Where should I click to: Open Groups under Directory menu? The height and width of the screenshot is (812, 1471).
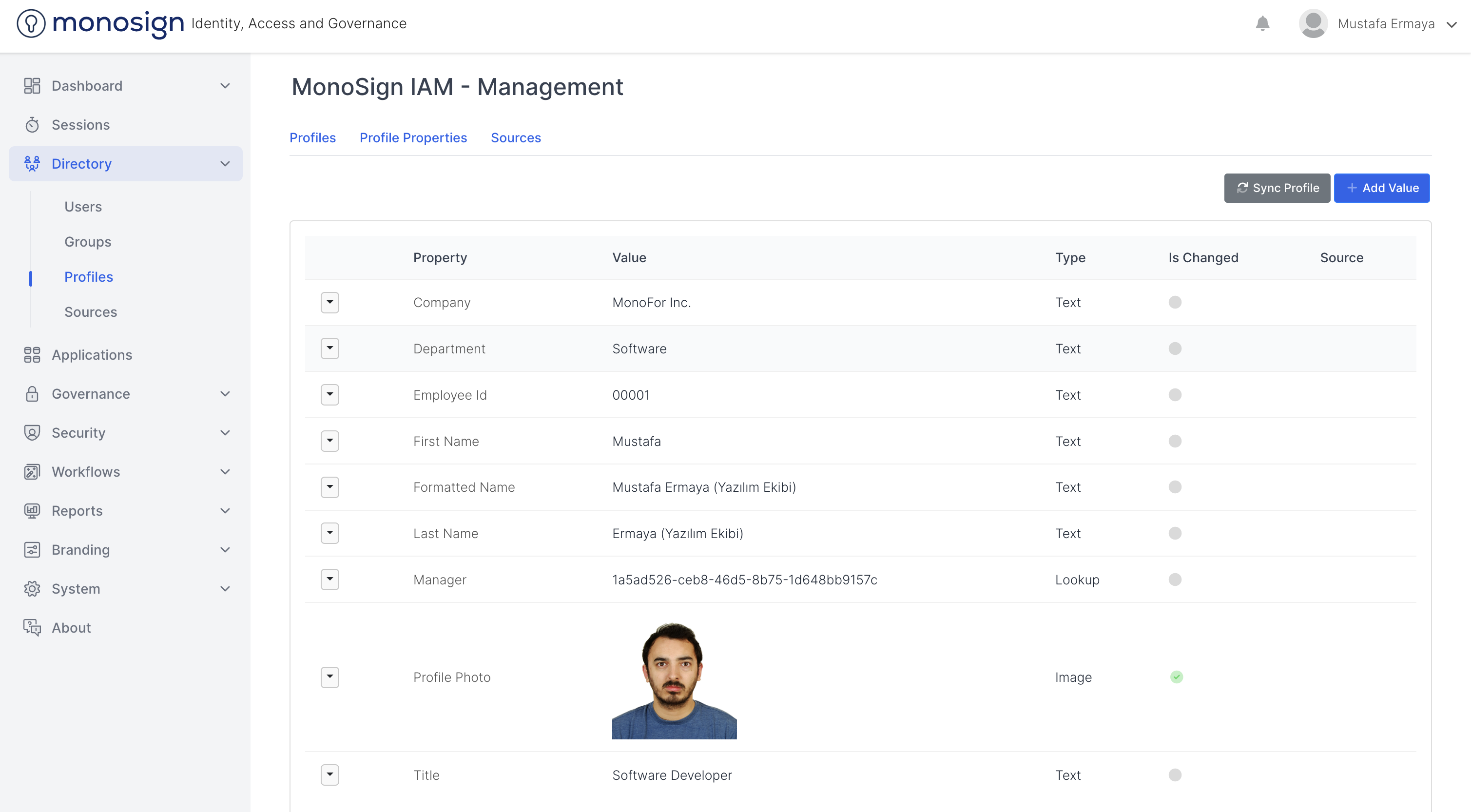coord(87,242)
